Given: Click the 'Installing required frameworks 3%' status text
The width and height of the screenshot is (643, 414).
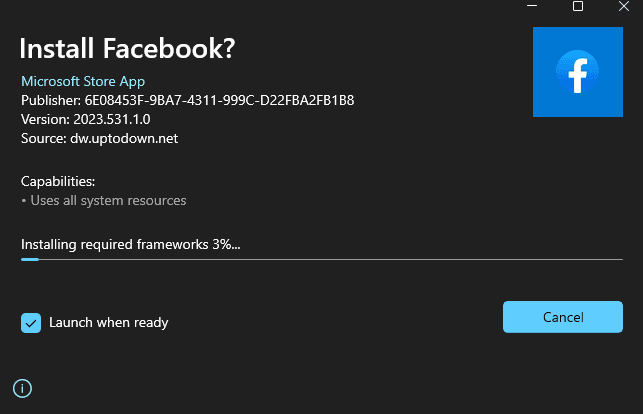Looking at the screenshot, I should [130, 244].
